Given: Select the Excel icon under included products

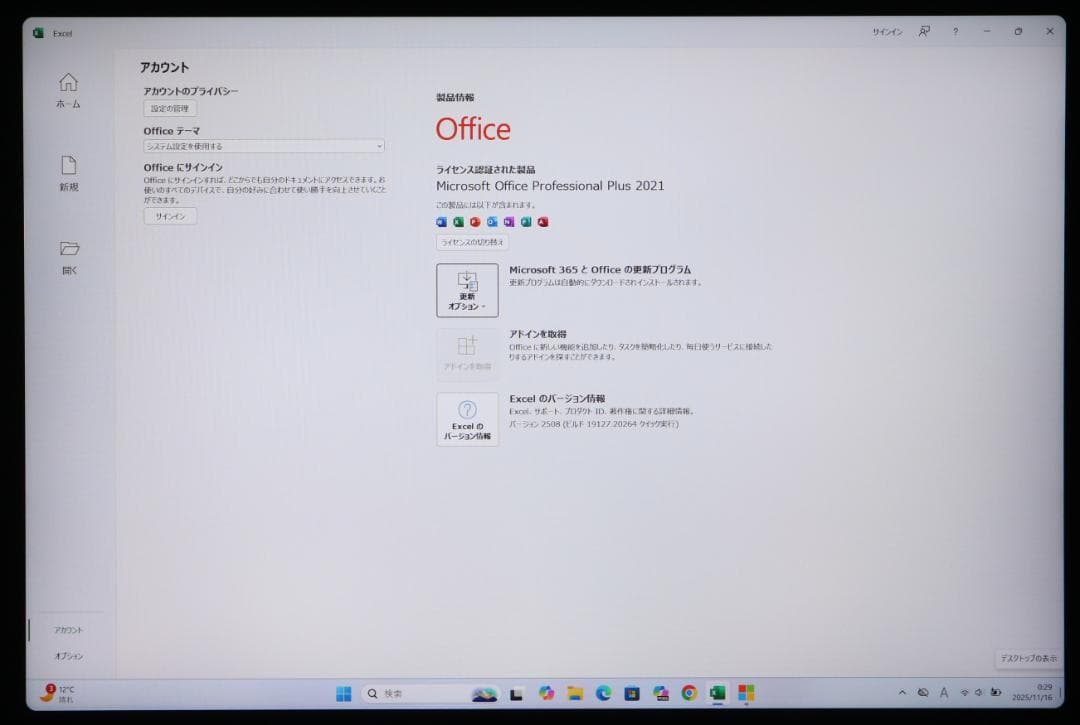Looking at the screenshot, I should coord(458,222).
